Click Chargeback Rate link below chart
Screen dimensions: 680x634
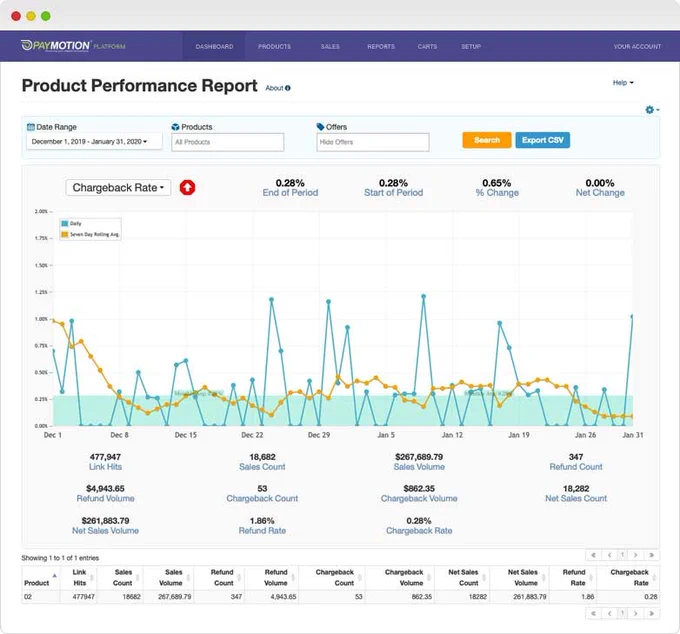[x=419, y=530]
